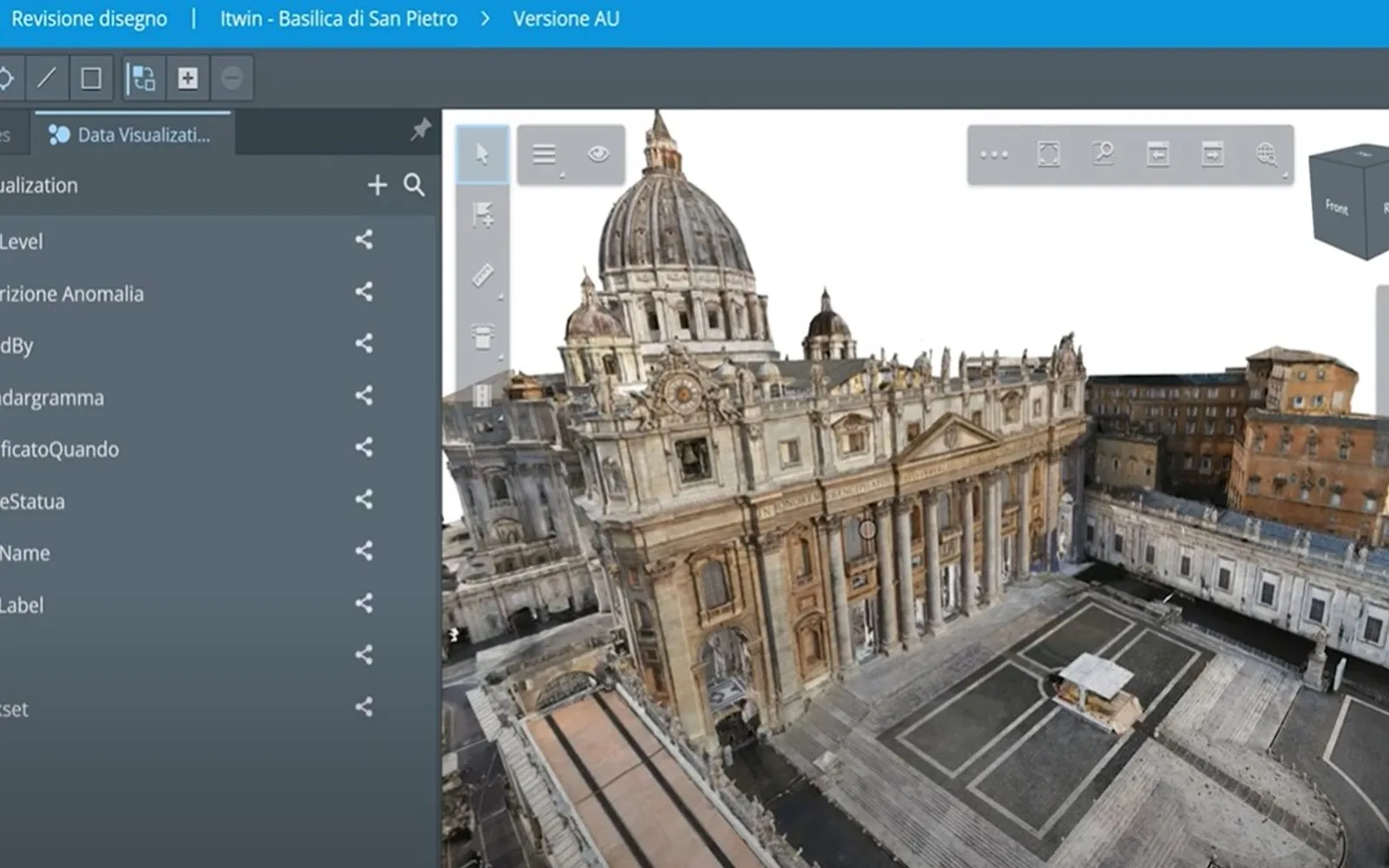Select the ruler measure tool
Screen dimensions: 1389x868
tap(483, 275)
